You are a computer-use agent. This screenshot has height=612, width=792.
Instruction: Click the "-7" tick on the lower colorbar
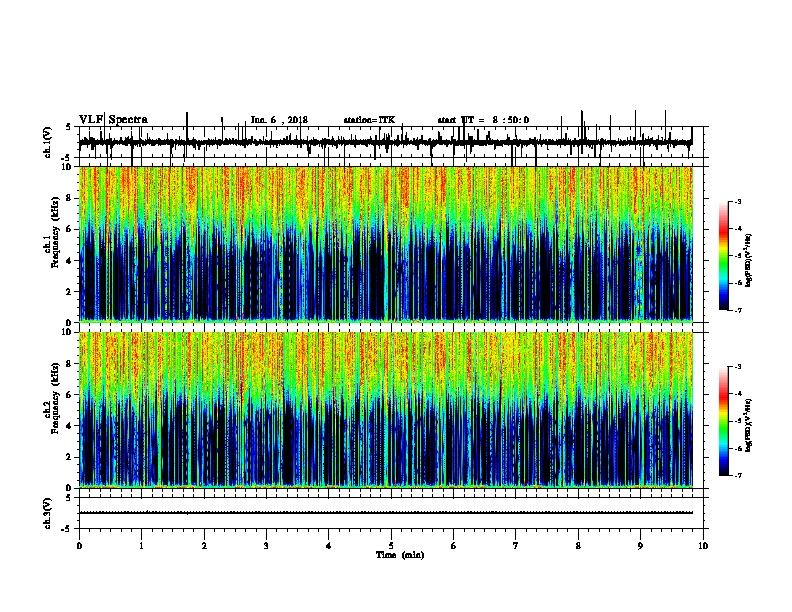tap(738, 476)
